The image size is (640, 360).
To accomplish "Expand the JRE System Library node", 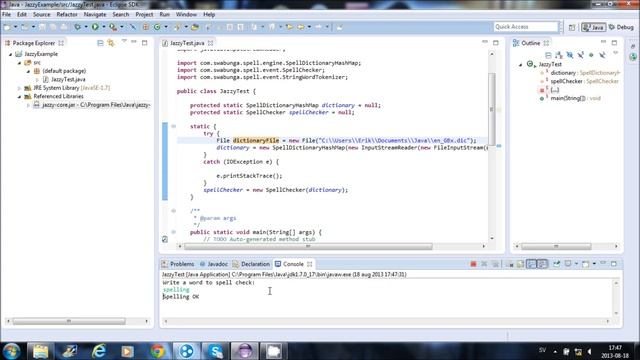I will click(x=19, y=88).
